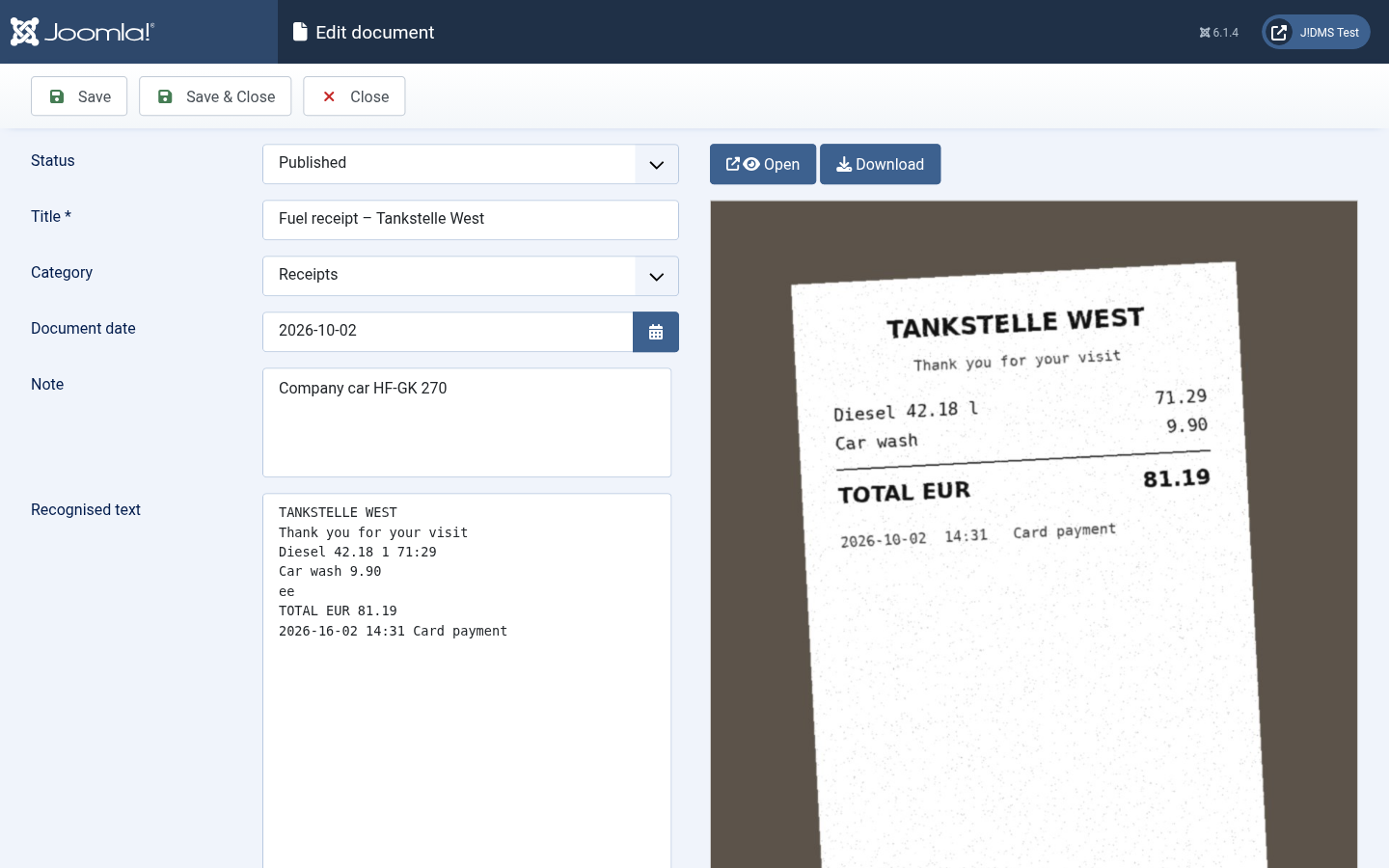The height and width of the screenshot is (868, 1389).
Task: Click the download arrow icon
Action: click(x=844, y=164)
